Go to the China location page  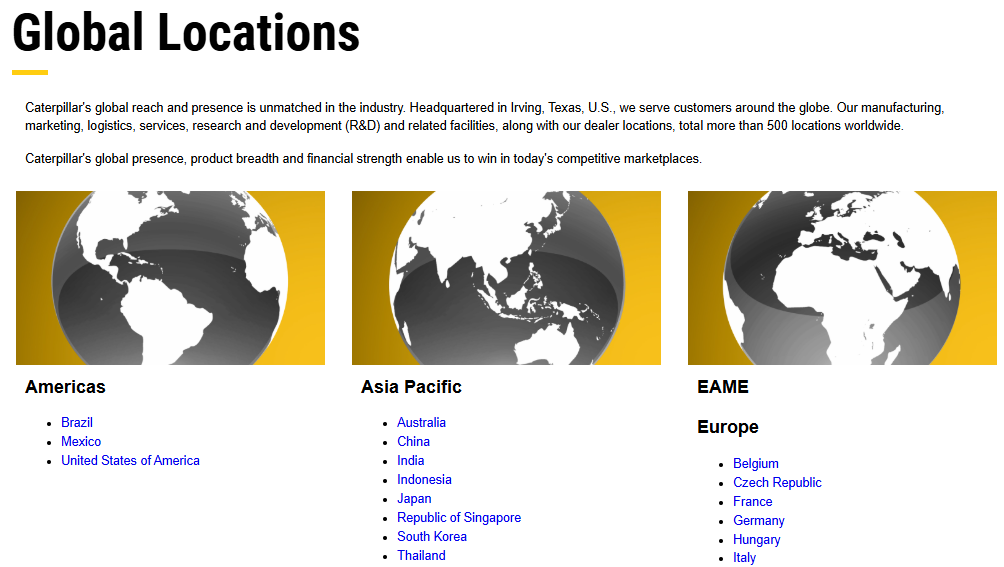point(413,442)
